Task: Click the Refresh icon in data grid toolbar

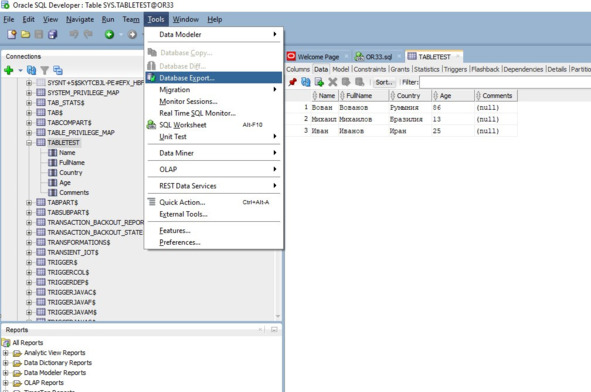Action: (306, 82)
